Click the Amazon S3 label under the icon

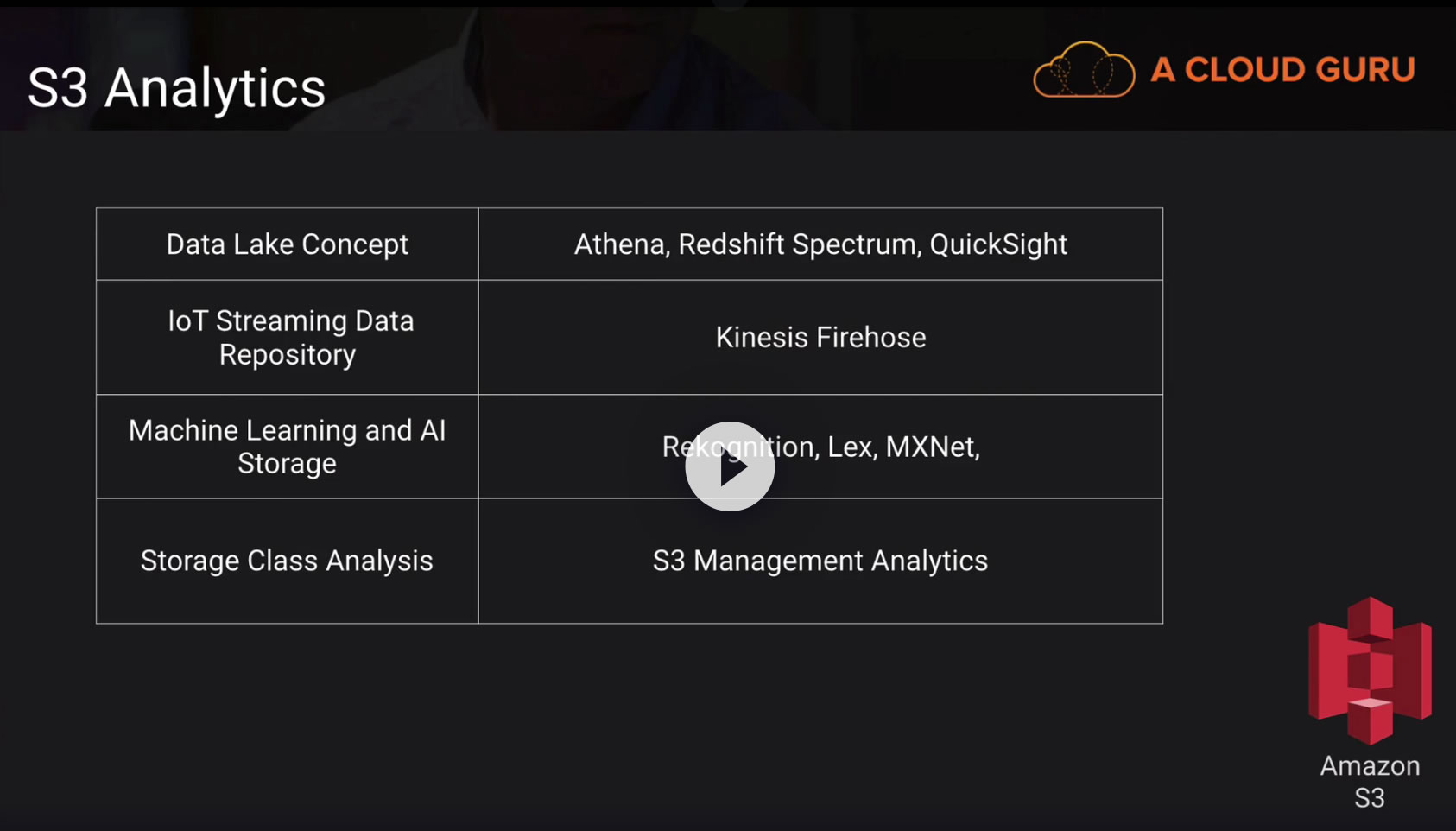pyautogui.click(x=1370, y=781)
